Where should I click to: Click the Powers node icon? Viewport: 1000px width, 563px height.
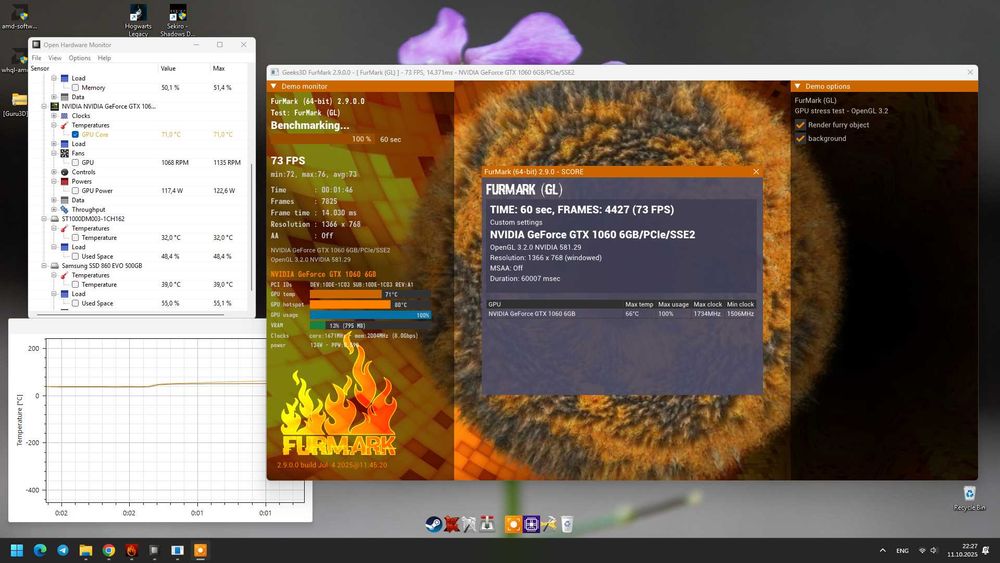[64, 182]
